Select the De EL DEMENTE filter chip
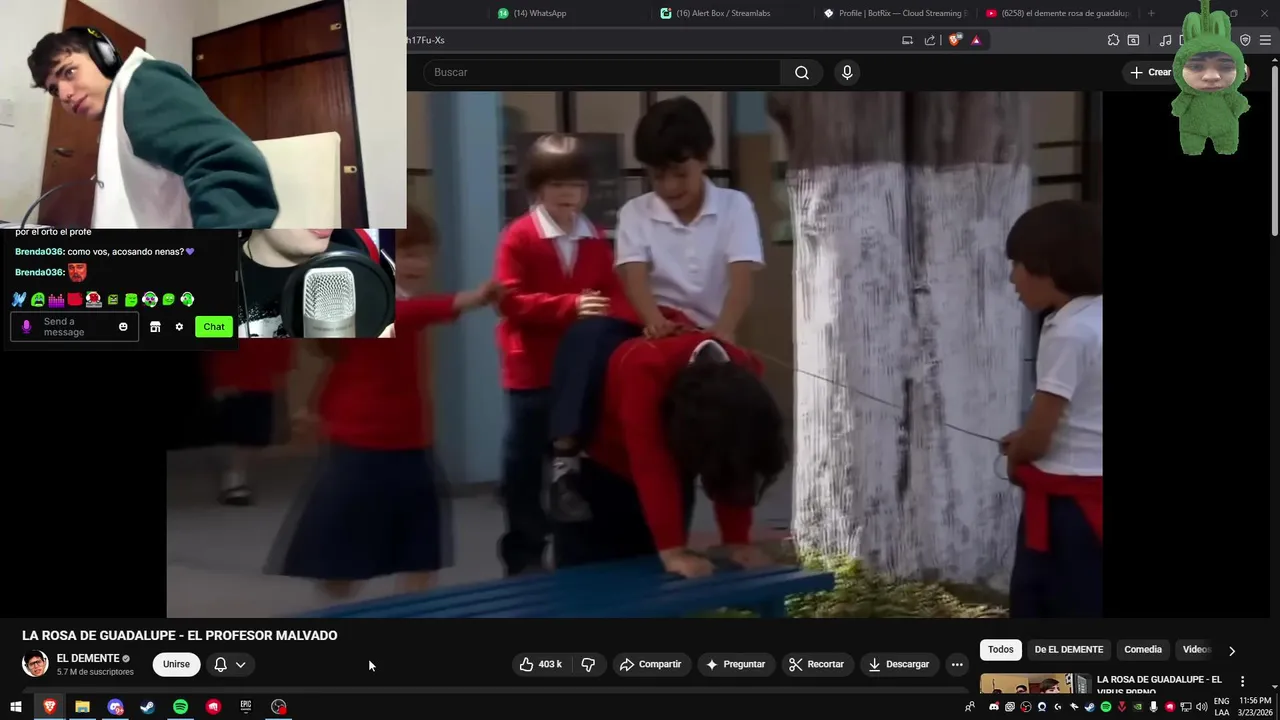Screen dimensions: 1280x720 click(1069, 650)
